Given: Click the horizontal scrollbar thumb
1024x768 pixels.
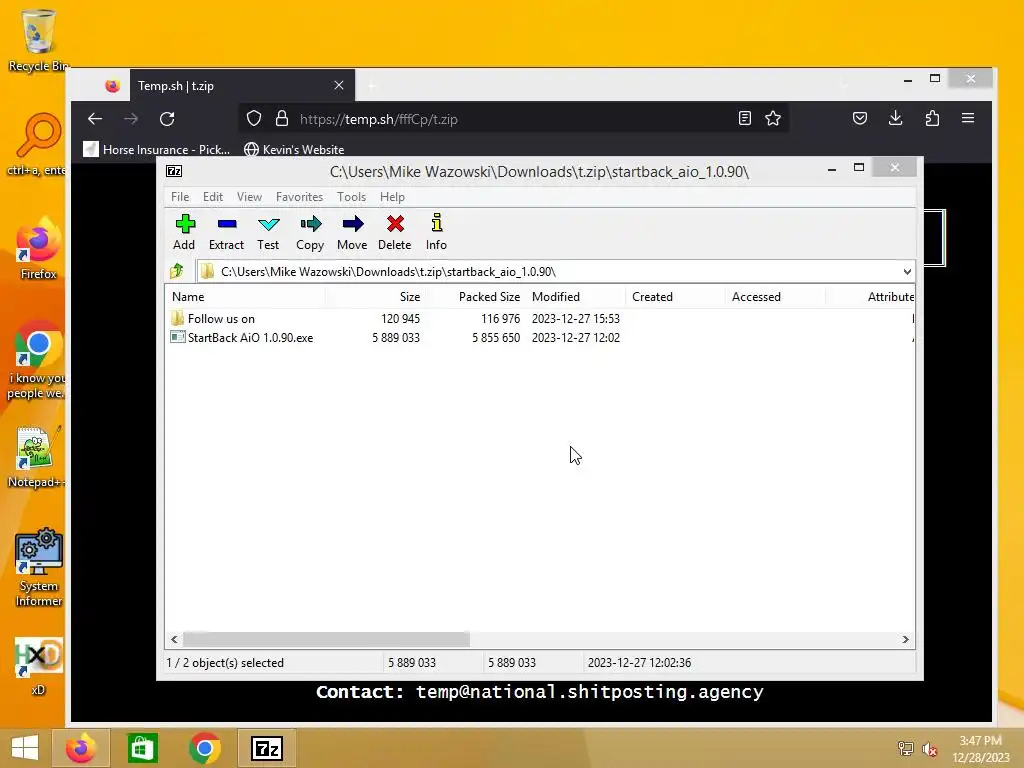Looking at the screenshot, I should point(326,639).
